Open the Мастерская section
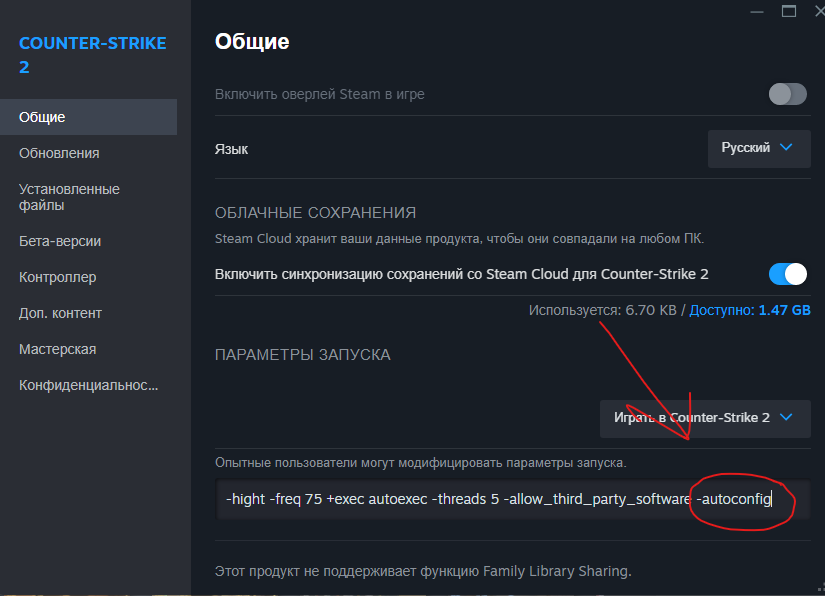This screenshot has width=825, height=596. tap(57, 349)
